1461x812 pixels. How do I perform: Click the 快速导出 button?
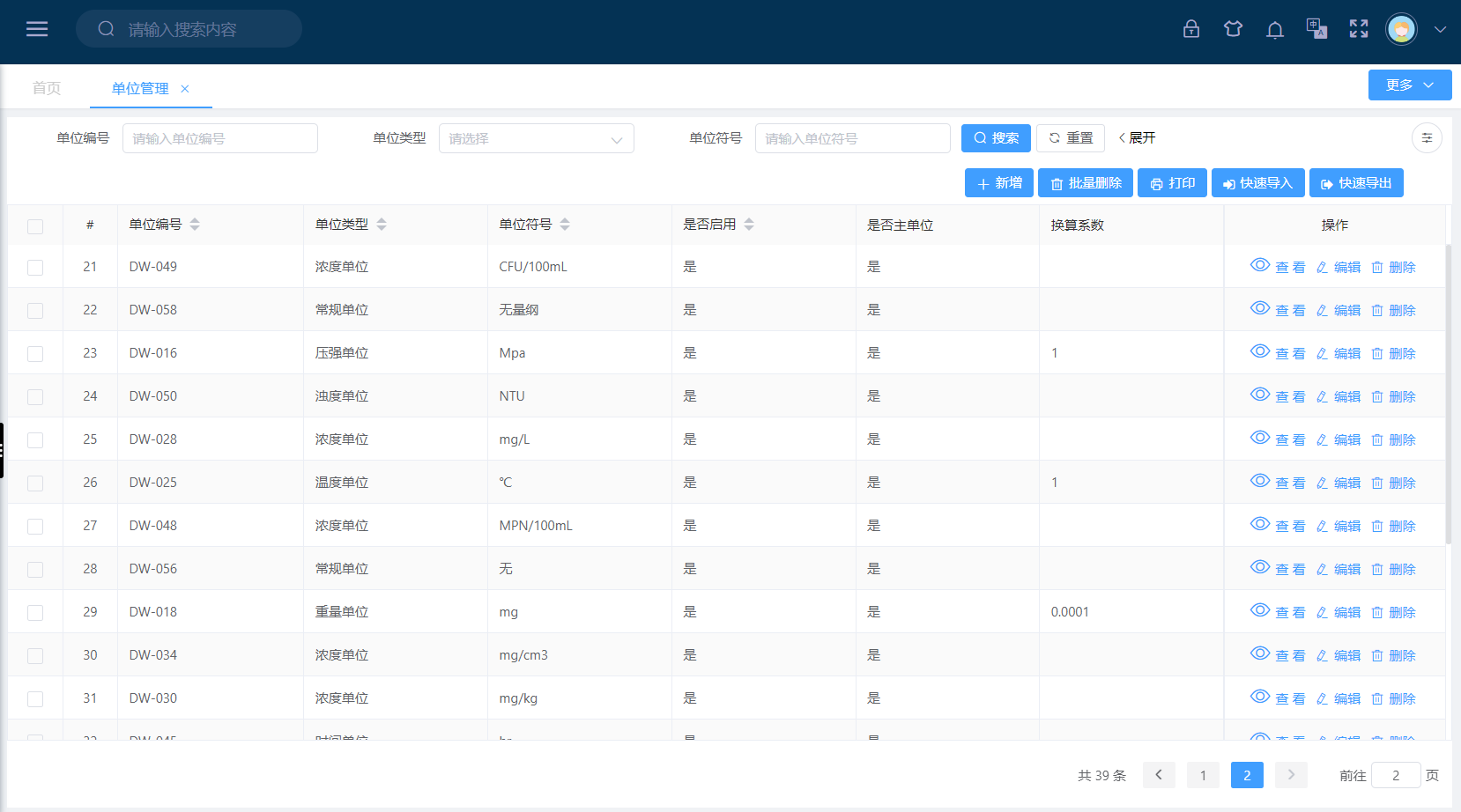[x=1356, y=183]
